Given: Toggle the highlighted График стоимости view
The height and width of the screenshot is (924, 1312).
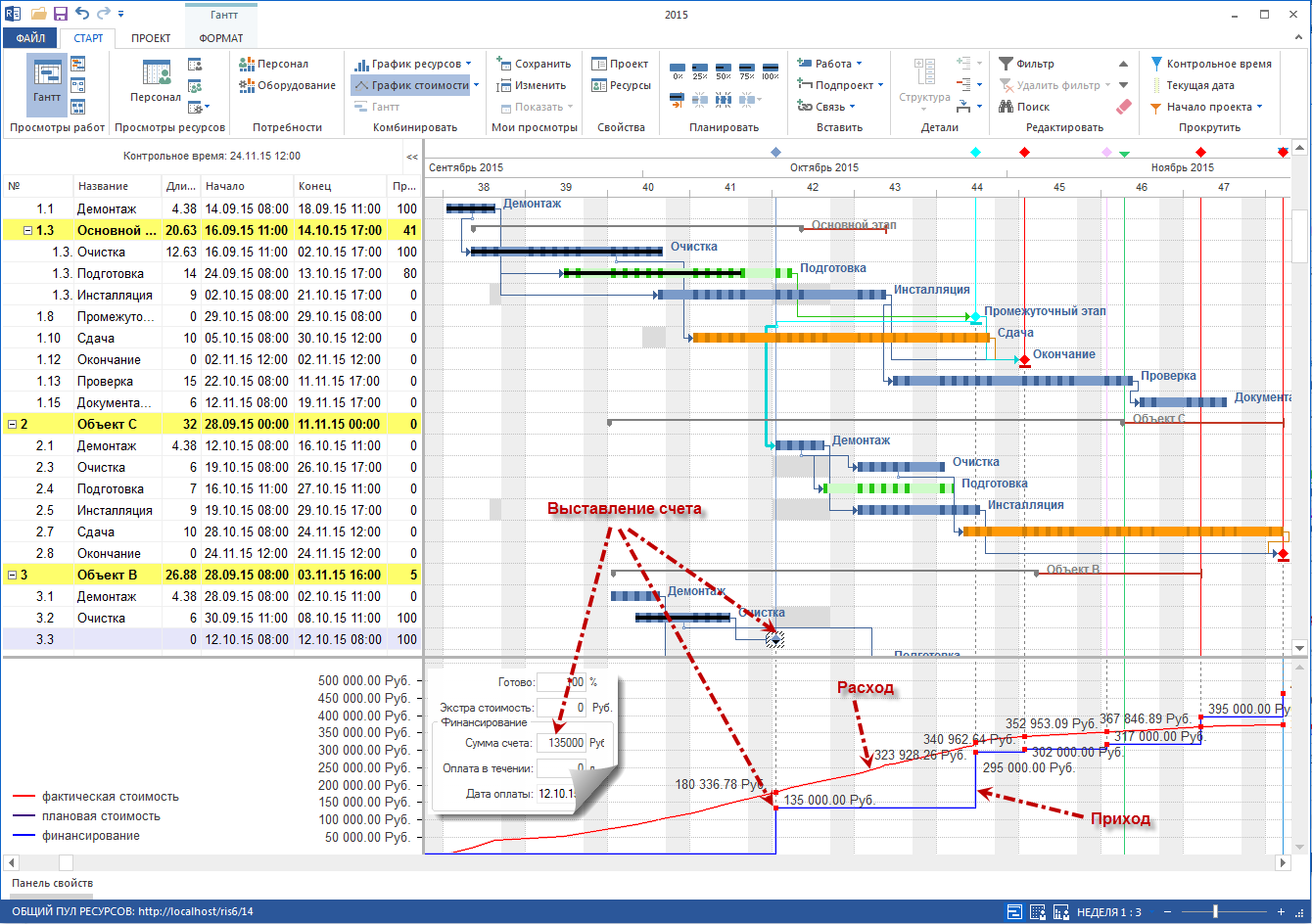Looking at the screenshot, I should [x=410, y=85].
